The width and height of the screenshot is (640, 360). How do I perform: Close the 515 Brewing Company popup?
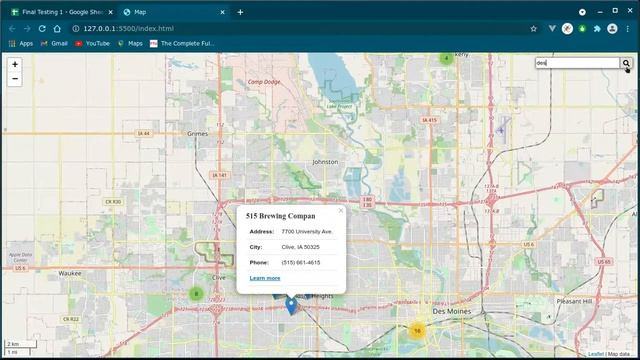pos(341,211)
